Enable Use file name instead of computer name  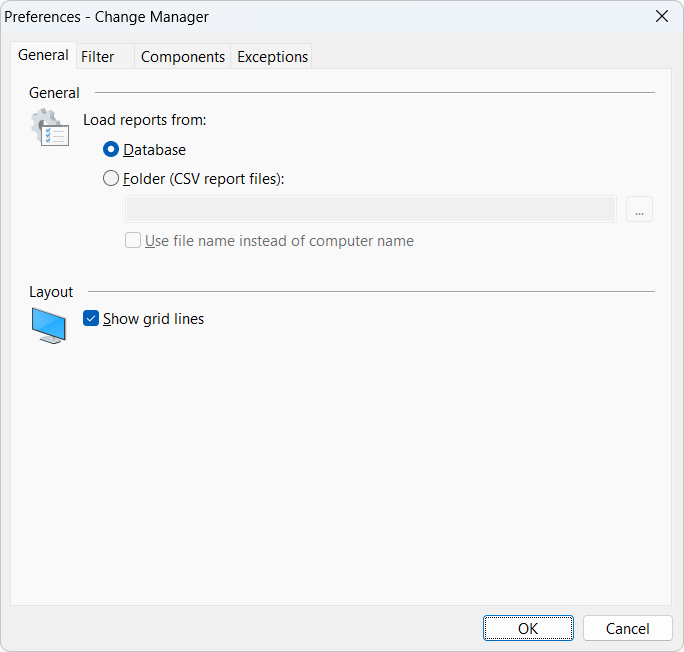click(133, 241)
